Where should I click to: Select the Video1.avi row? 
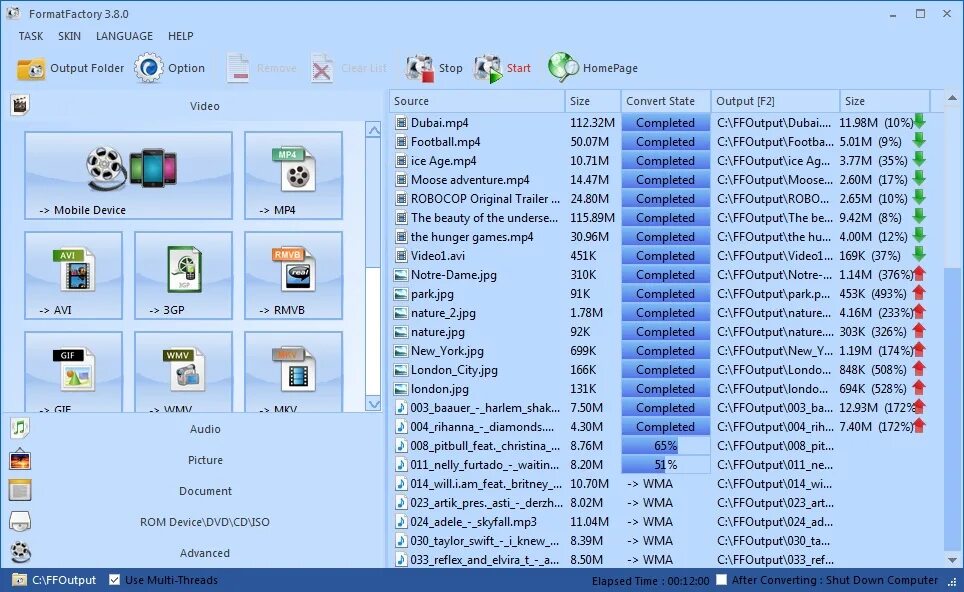pos(666,256)
